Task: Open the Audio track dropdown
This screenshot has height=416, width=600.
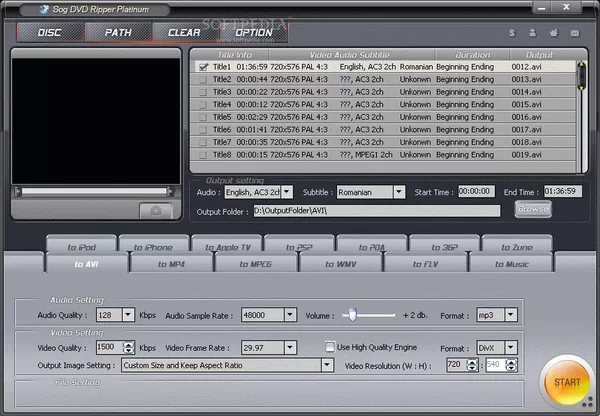Action: coord(287,192)
